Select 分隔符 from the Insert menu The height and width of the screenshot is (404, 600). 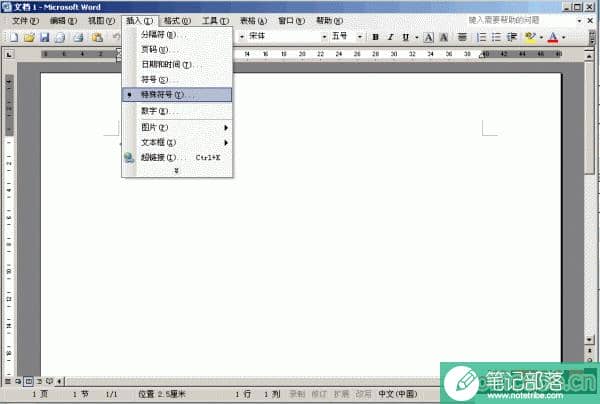[177, 34]
